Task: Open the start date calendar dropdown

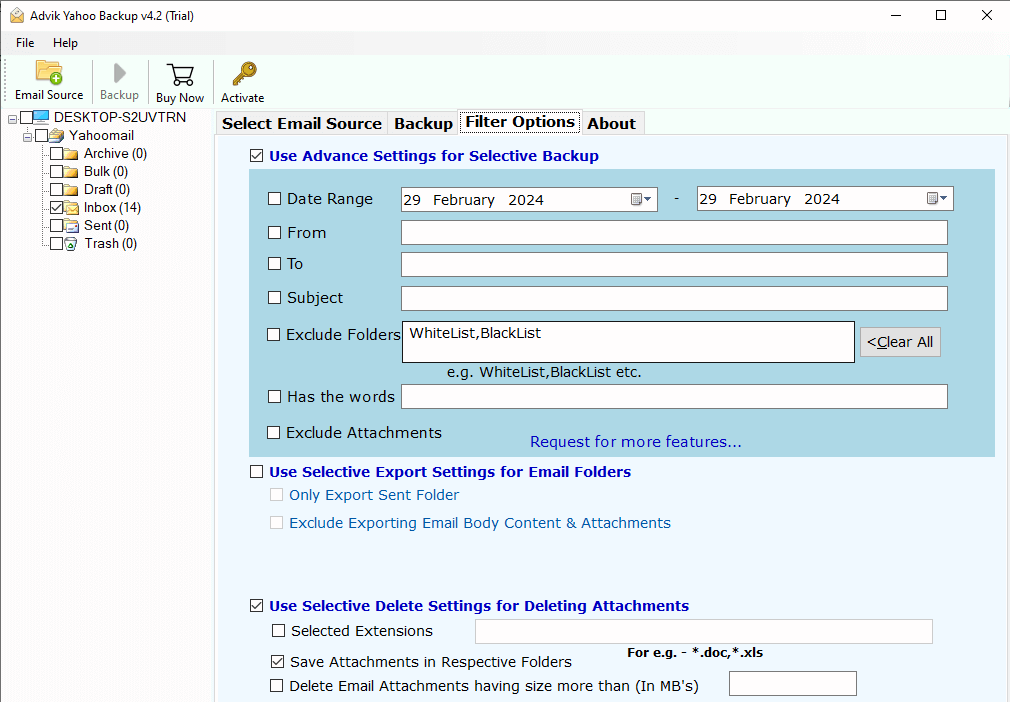Action: (642, 199)
